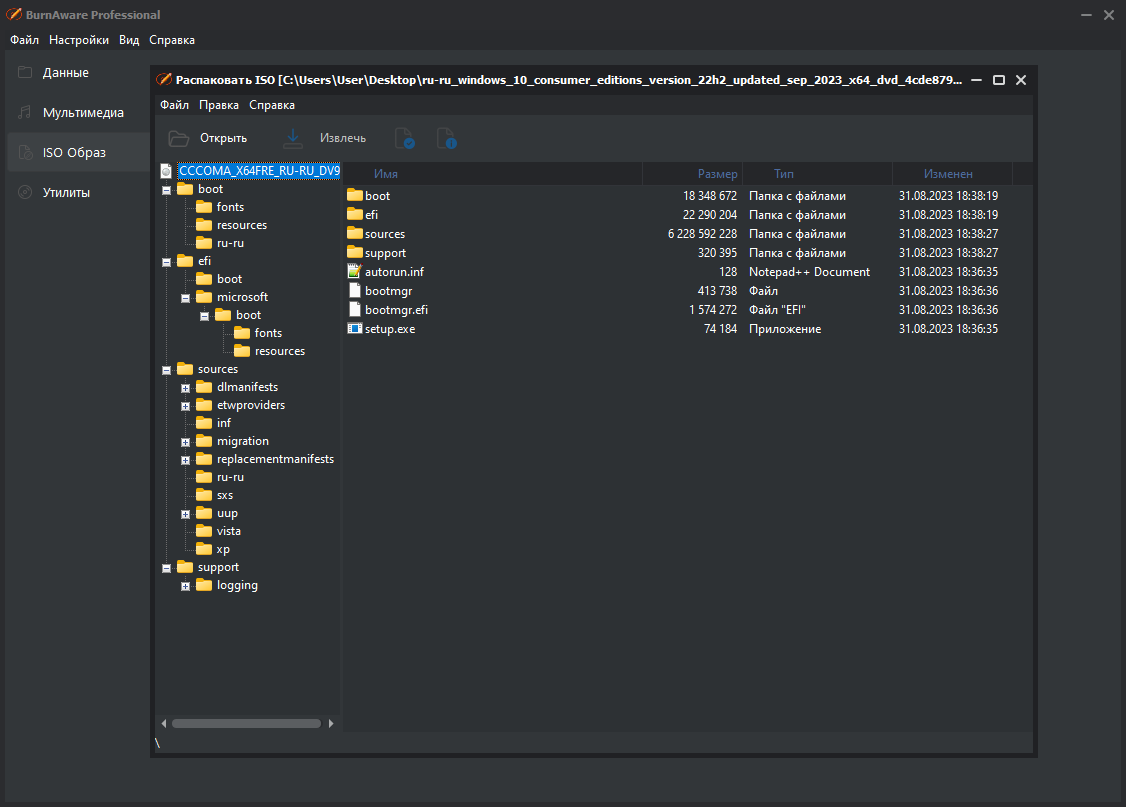Click the Open folder toolbar icon
Screen dimensions: 1126x807
179,138
